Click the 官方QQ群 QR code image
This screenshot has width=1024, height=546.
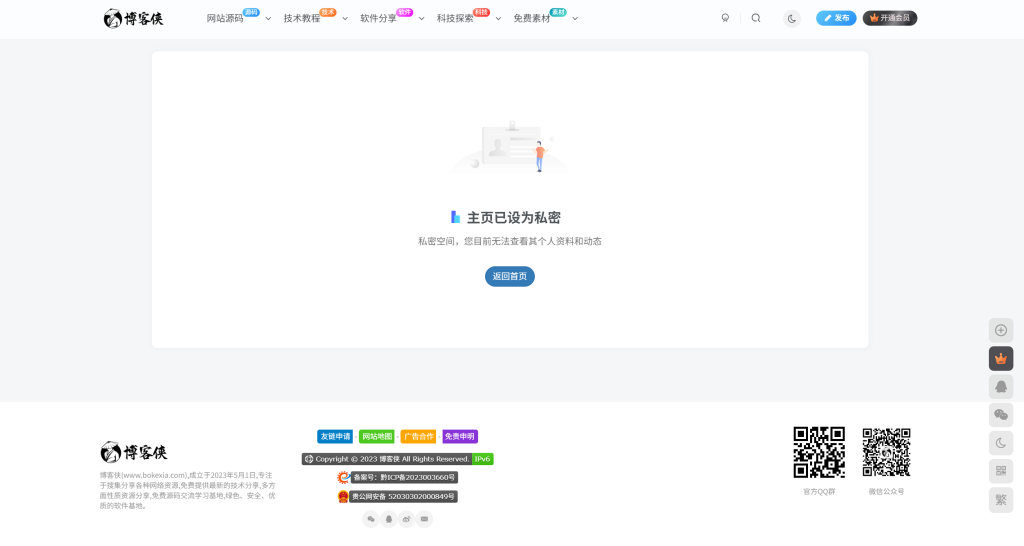(x=819, y=453)
